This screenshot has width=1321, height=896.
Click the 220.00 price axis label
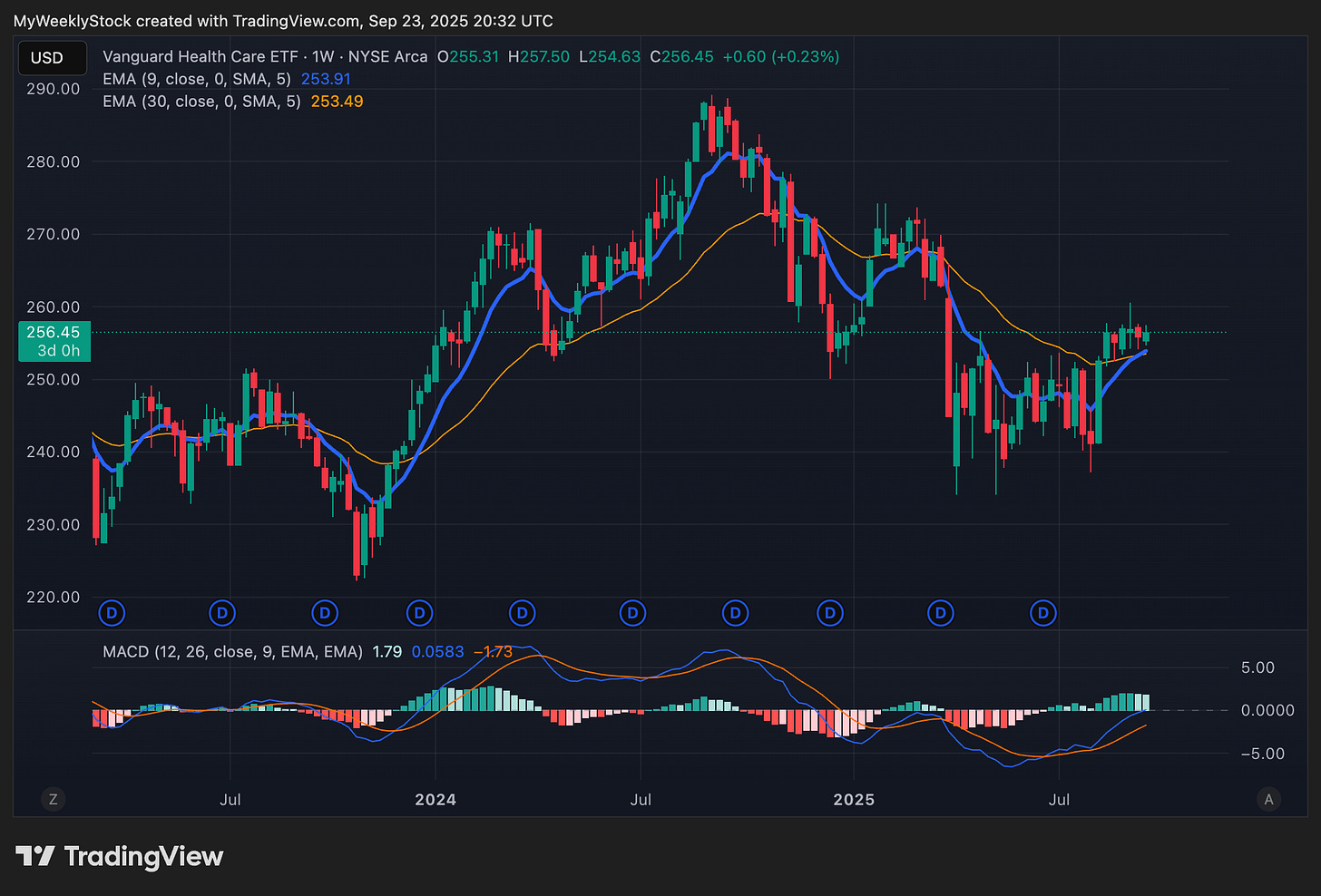pyautogui.click(x=53, y=597)
